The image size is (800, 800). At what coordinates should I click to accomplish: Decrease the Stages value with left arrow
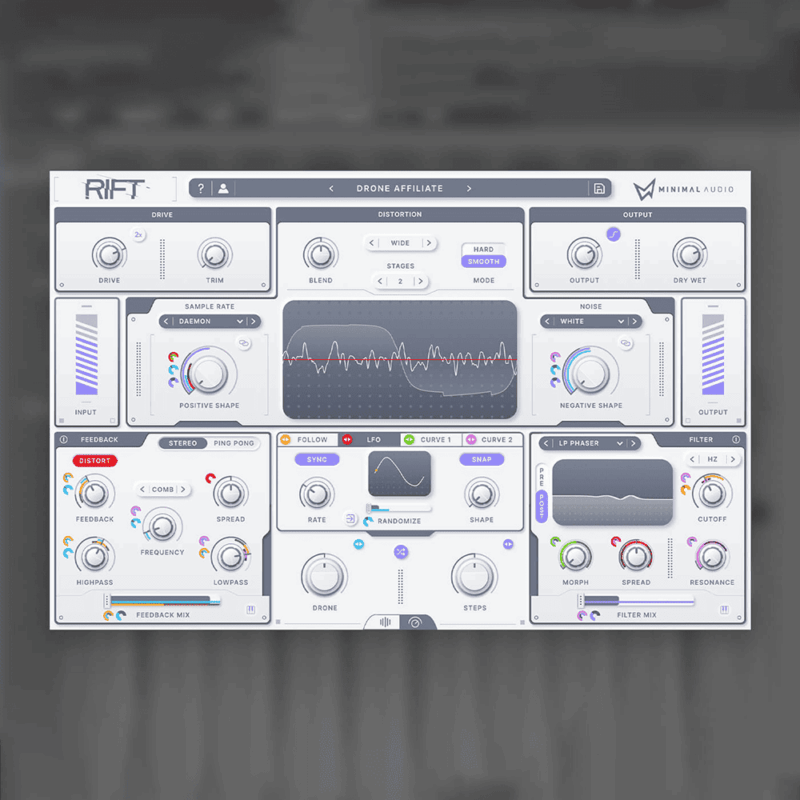pyautogui.click(x=380, y=281)
